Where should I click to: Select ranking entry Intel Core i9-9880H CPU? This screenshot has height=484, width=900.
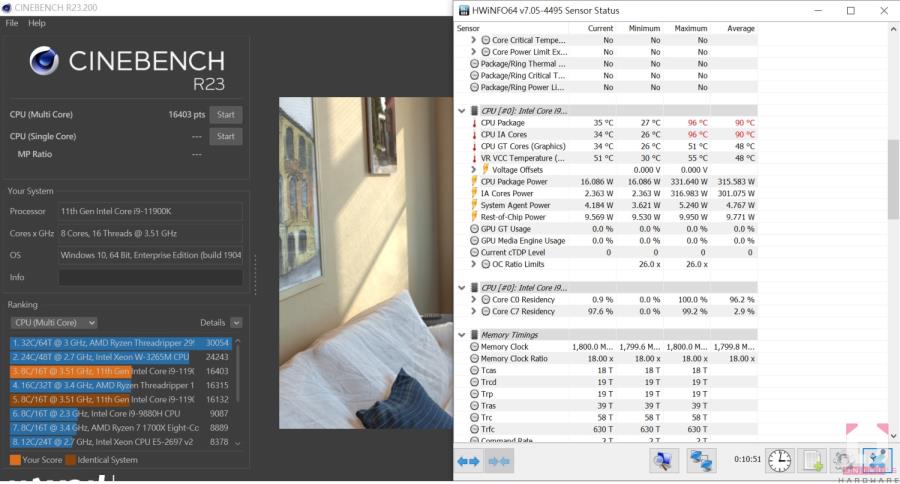tap(121, 413)
